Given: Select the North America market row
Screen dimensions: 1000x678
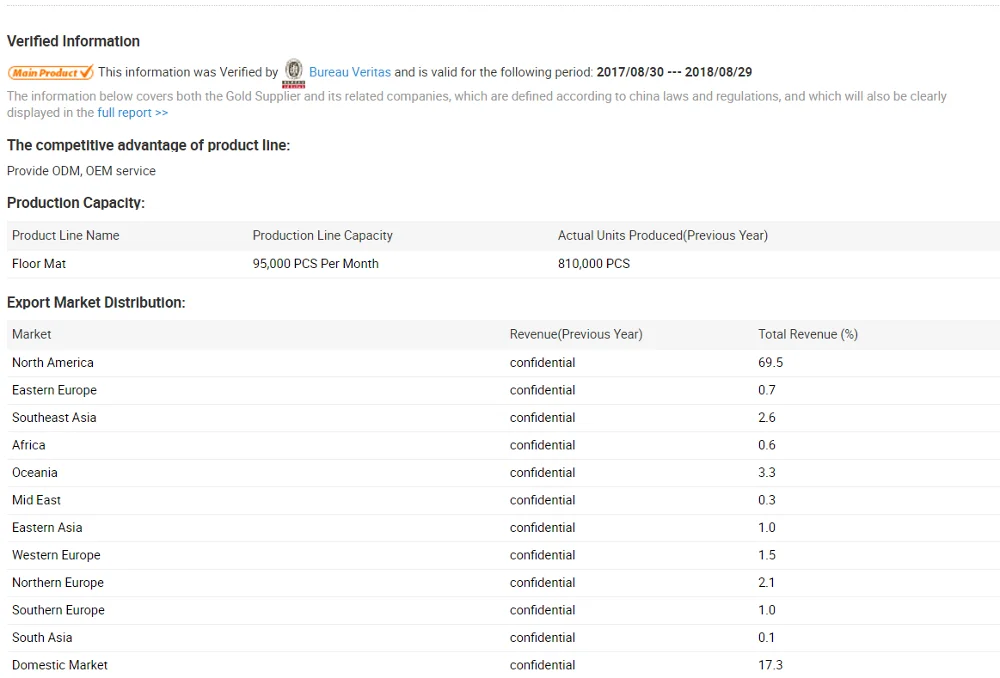Looking at the screenshot, I should [53, 363].
